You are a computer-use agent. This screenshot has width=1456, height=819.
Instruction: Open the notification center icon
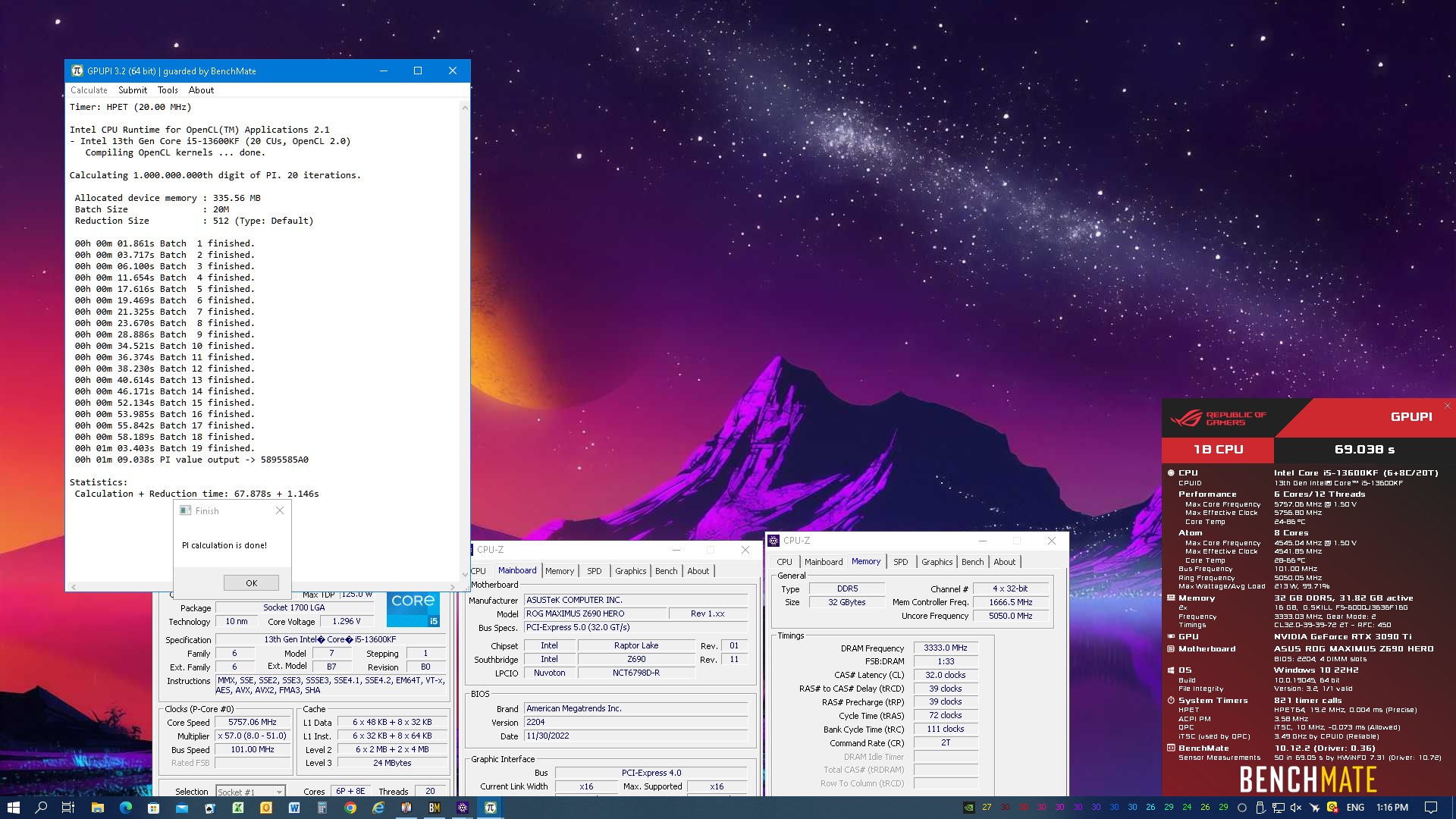coord(1431,808)
